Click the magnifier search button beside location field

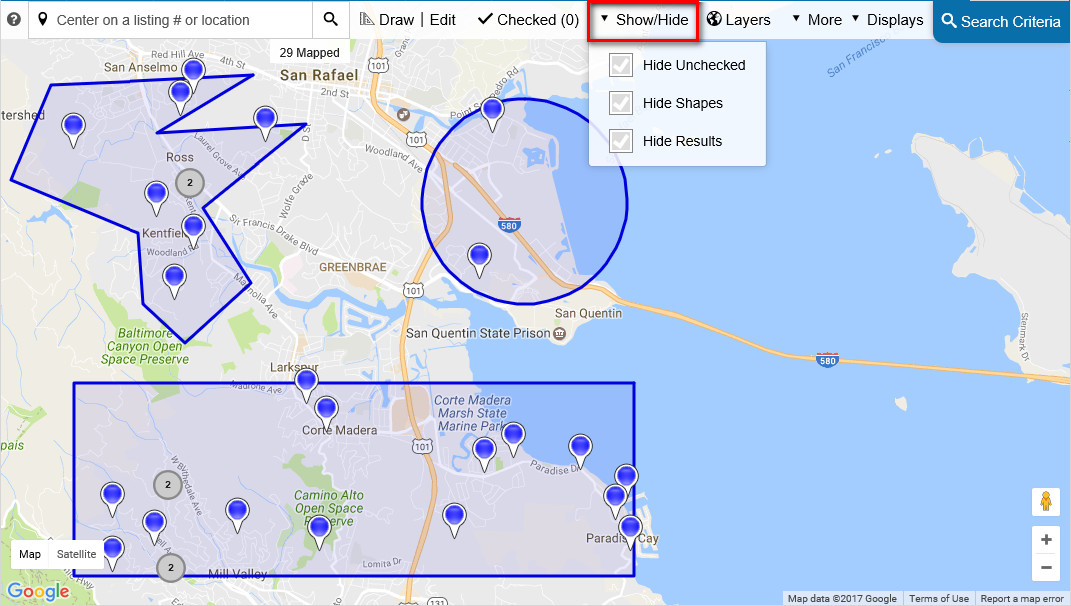click(331, 20)
